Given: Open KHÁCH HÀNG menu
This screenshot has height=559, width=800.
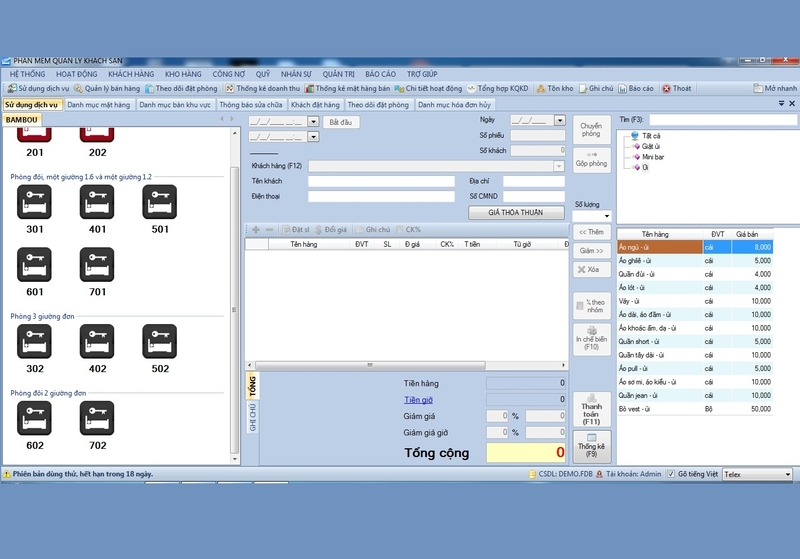Looking at the screenshot, I should coord(131,74).
